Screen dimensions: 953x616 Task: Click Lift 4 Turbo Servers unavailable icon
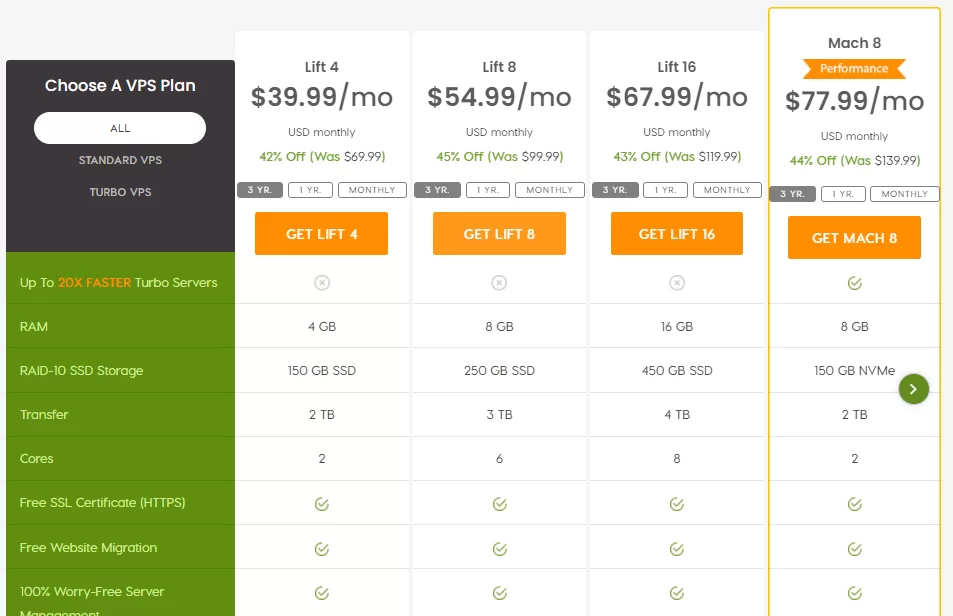pyautogui.click(x=322, y=283)
